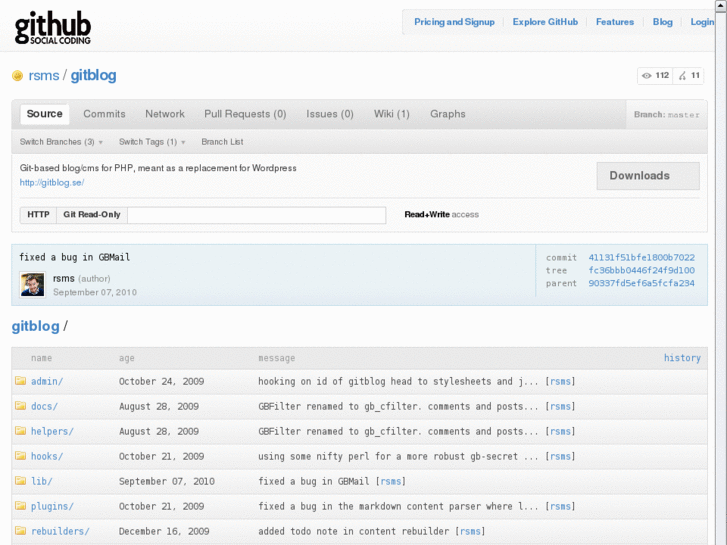The image size is (727, 545).
Task: Open the history link in file table
Action: [682, 358]
